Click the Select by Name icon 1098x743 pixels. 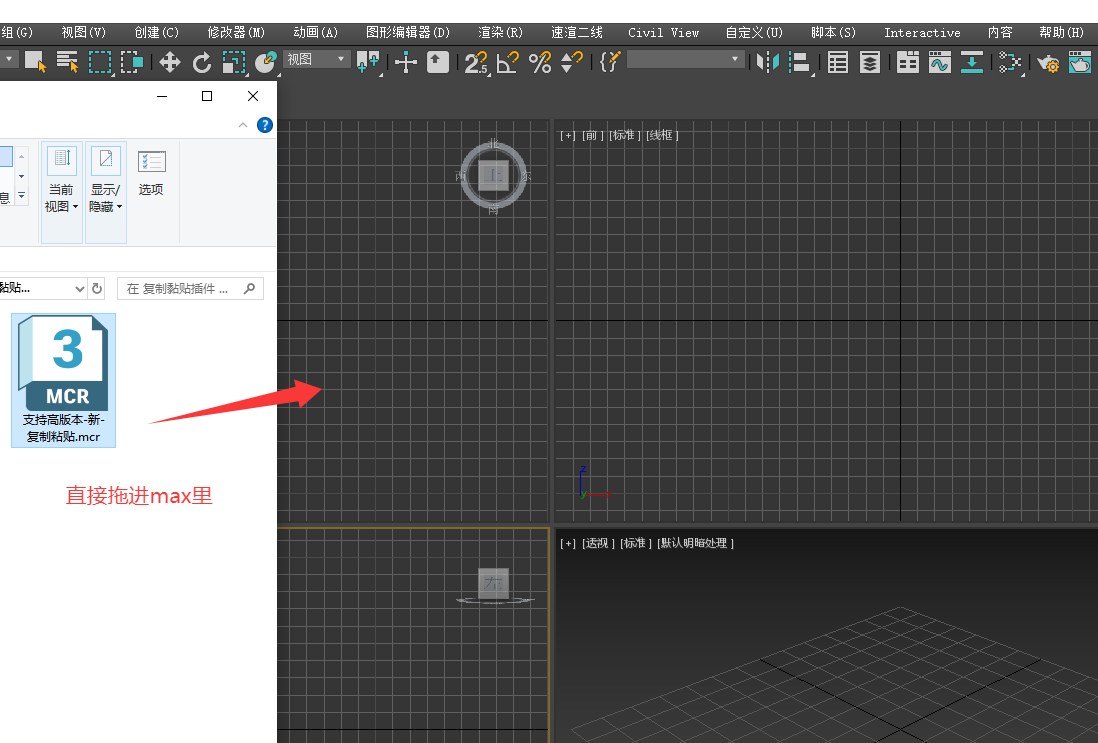pyautogui.click(x=67, y=62)
